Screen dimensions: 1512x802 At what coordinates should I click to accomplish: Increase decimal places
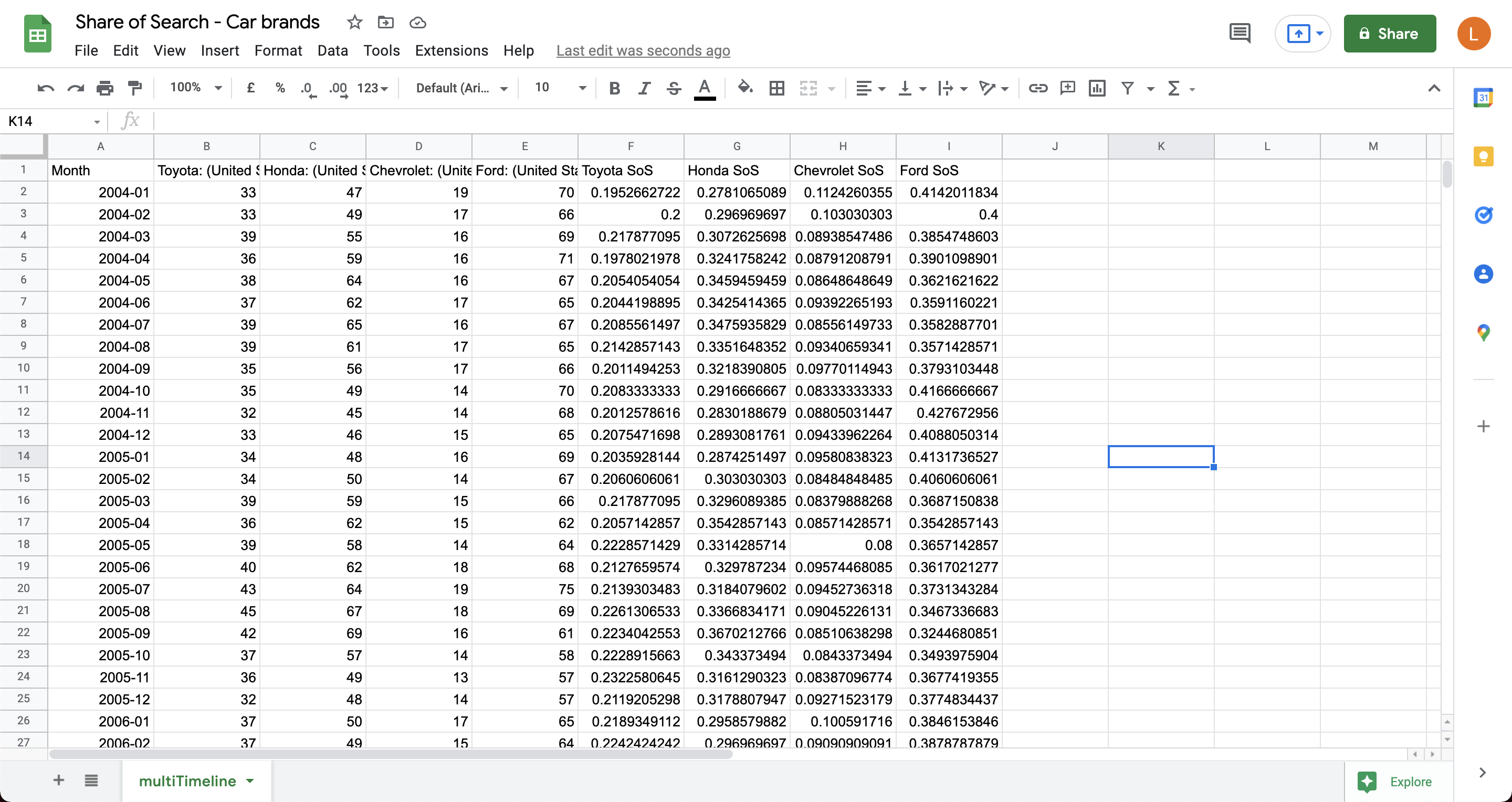(339, 89)
